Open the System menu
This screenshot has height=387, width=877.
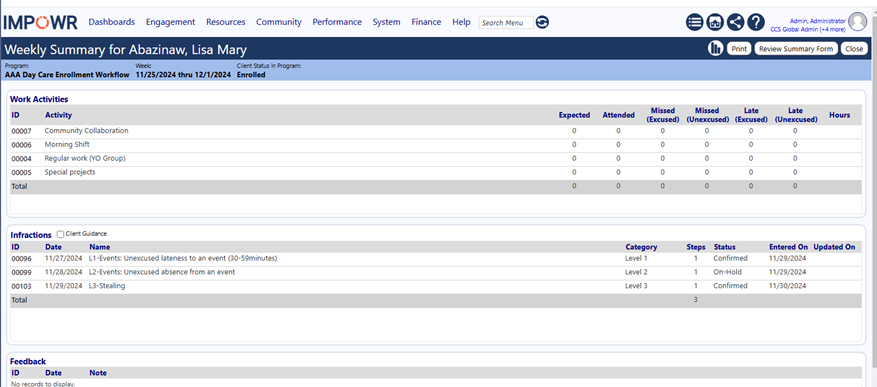[x=386, y=22]
